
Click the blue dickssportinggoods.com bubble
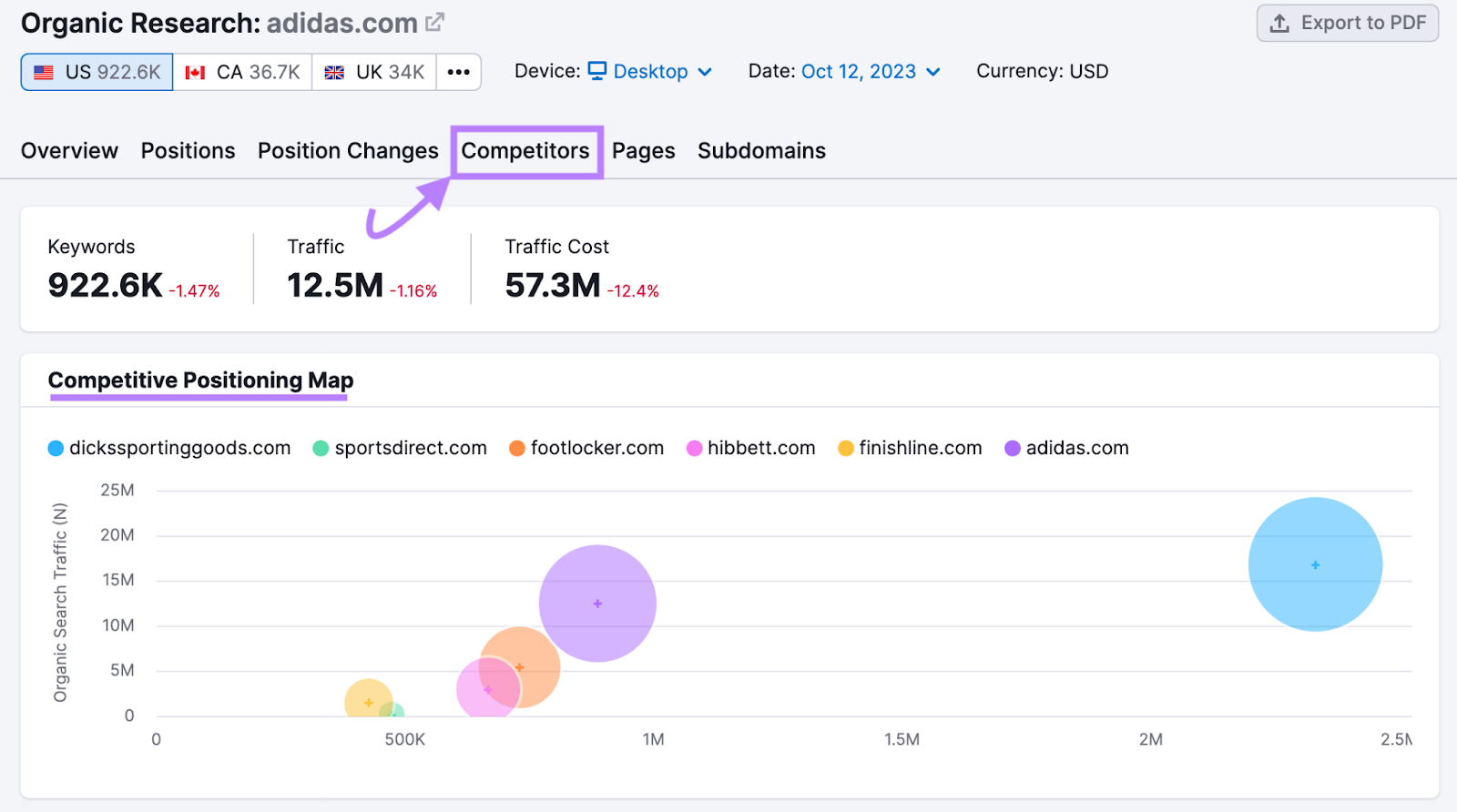(x=1315, y=564)
